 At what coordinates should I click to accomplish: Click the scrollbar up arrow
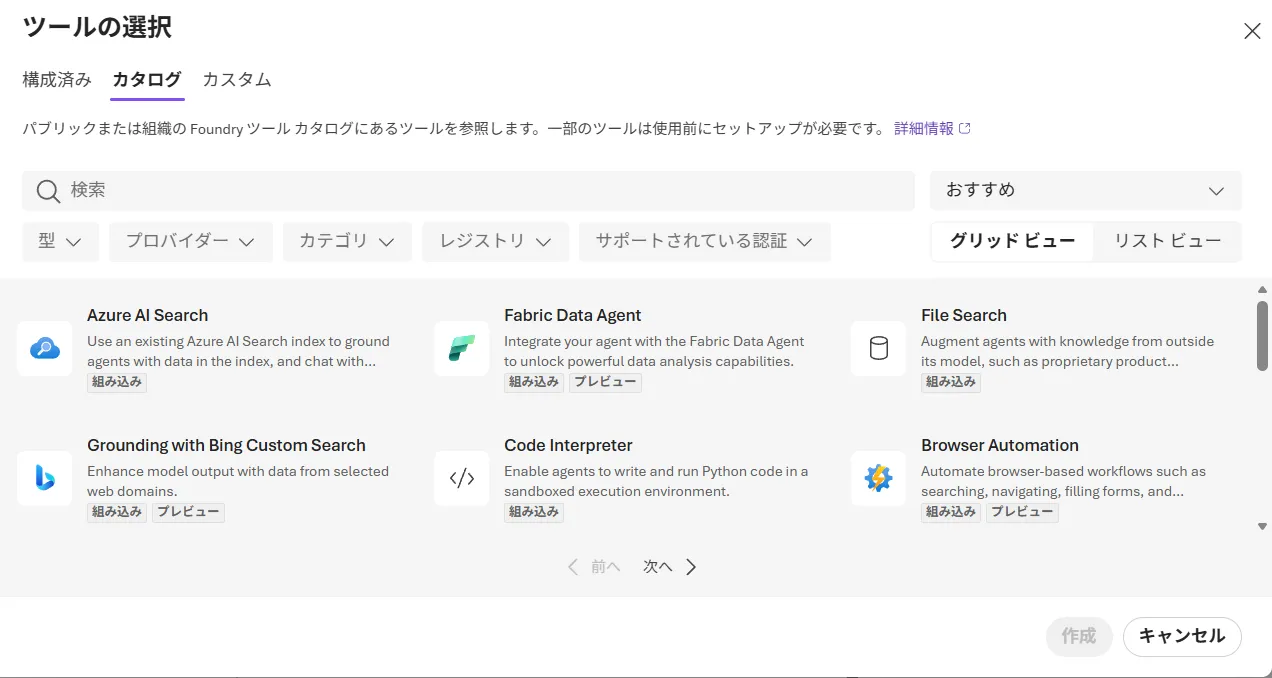[x=1262, y=290]
